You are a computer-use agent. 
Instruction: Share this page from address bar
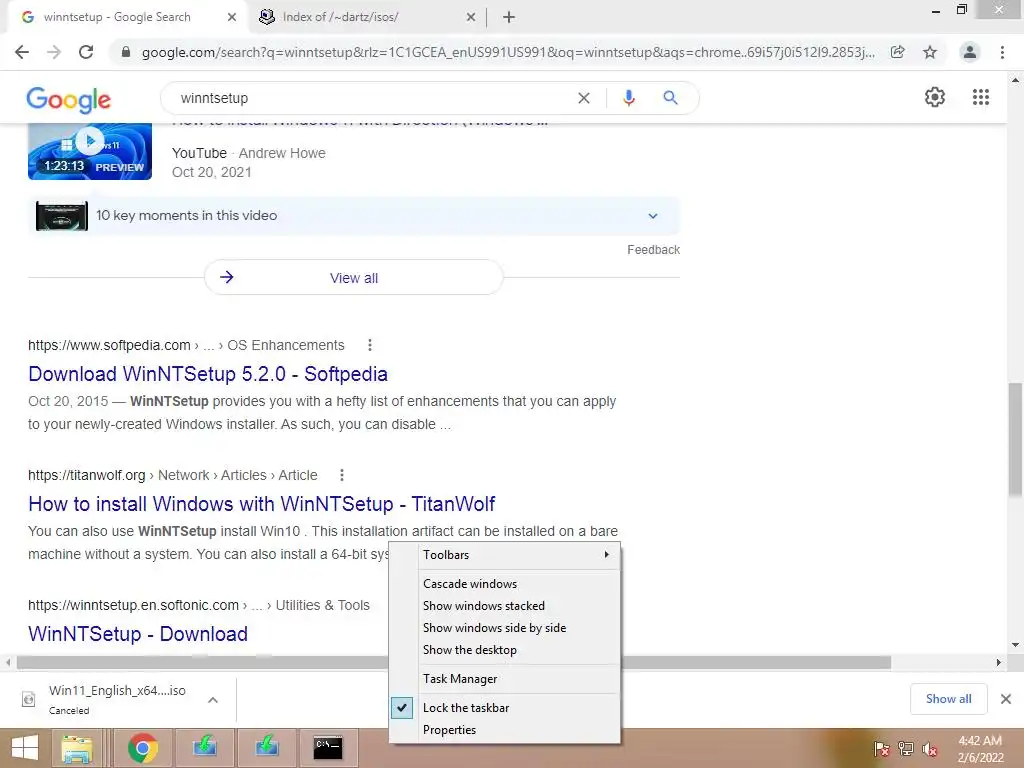(x=898, y=52)
